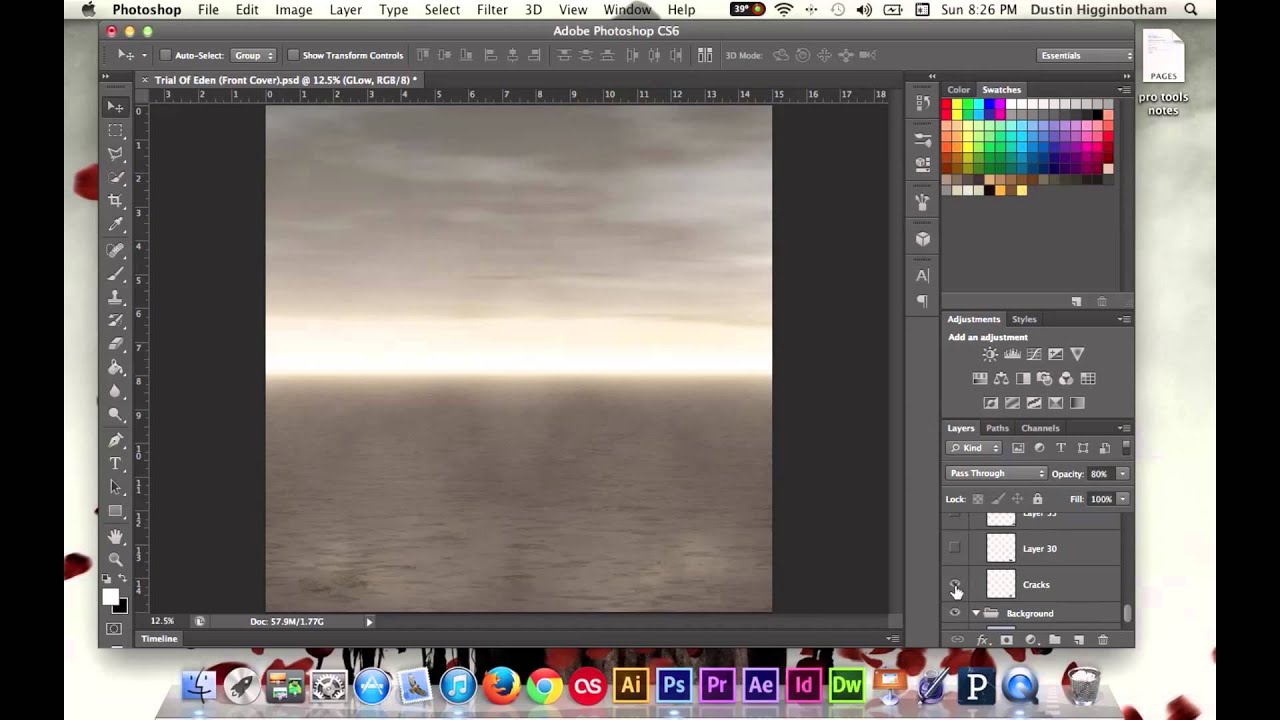This screenshot has height=720, width=1280.
Task: Hide the Background group
Action: click(955, 613)
